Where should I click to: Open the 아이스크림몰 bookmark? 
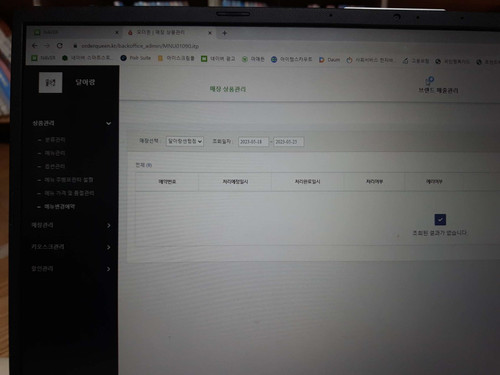[176, 58]
